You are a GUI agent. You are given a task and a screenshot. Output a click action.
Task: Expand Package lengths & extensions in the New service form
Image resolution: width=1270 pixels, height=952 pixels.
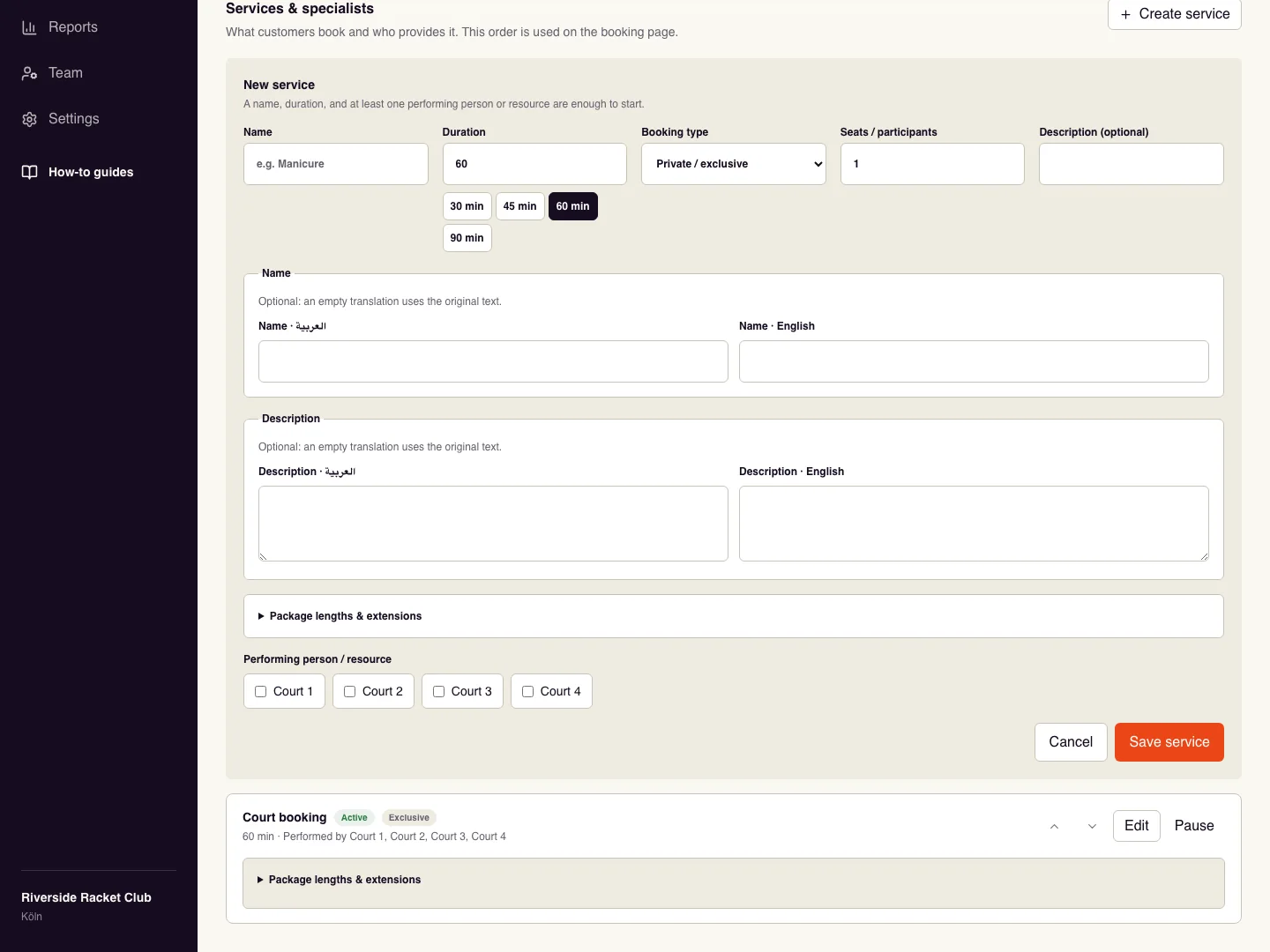[x=340, y=616]
